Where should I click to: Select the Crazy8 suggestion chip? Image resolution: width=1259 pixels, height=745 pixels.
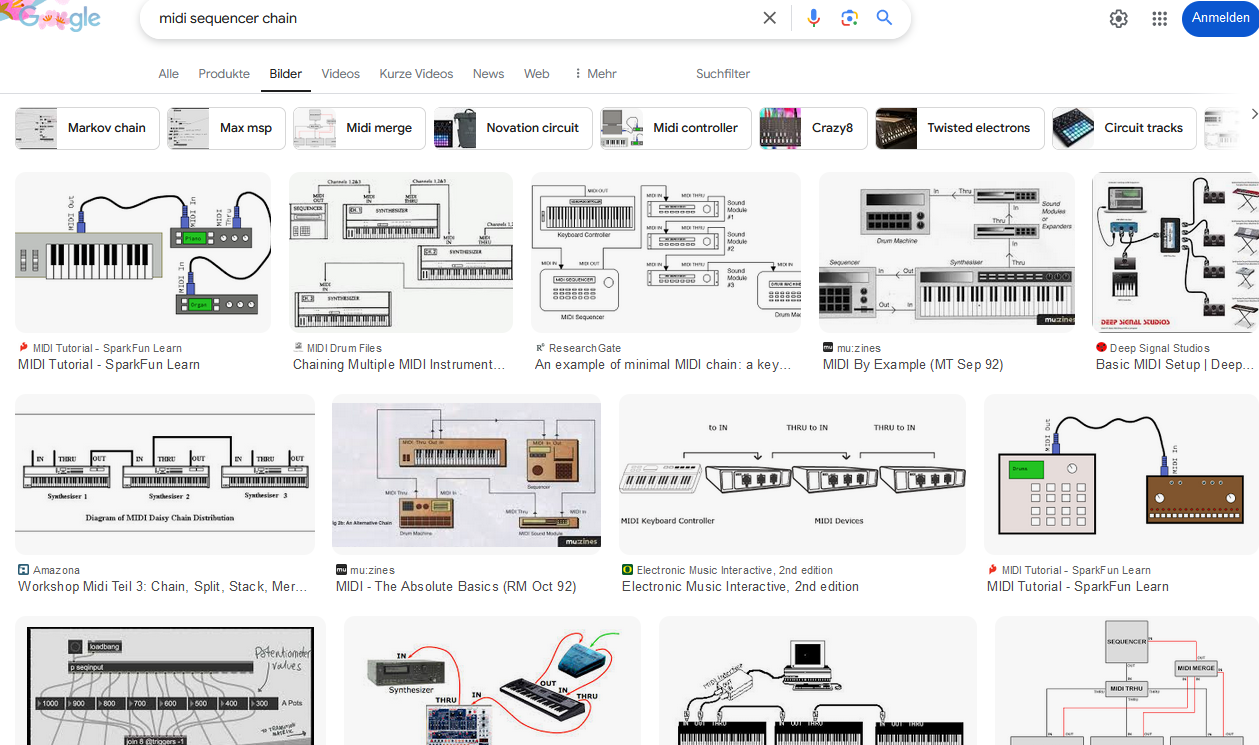[813, 128]
